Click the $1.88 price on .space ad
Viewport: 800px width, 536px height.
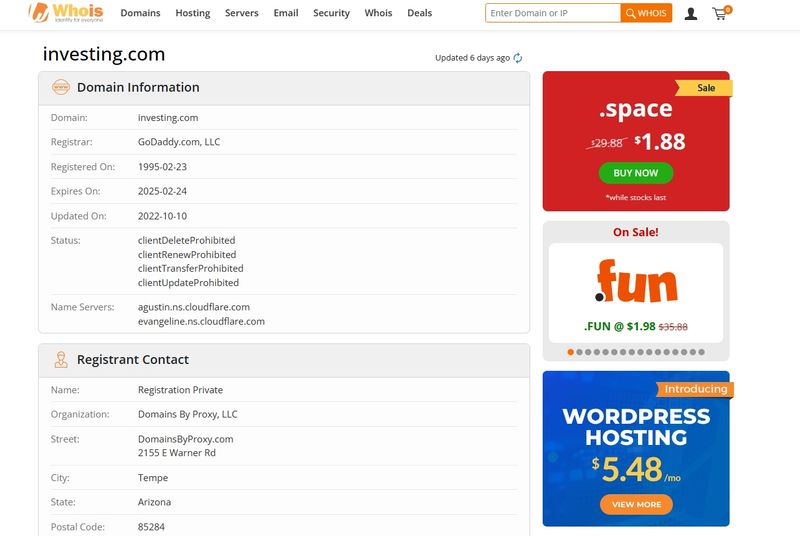[660, 142]
